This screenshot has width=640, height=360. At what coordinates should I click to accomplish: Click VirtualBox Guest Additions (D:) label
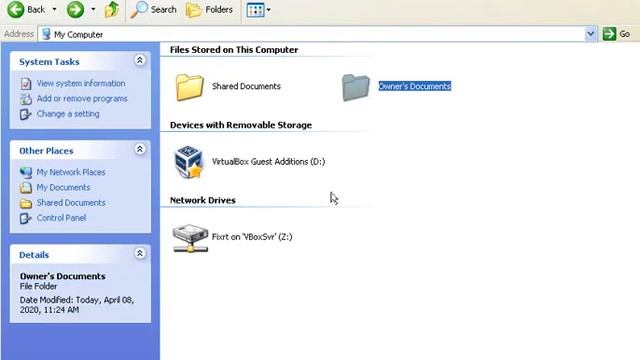click(269, 162)
